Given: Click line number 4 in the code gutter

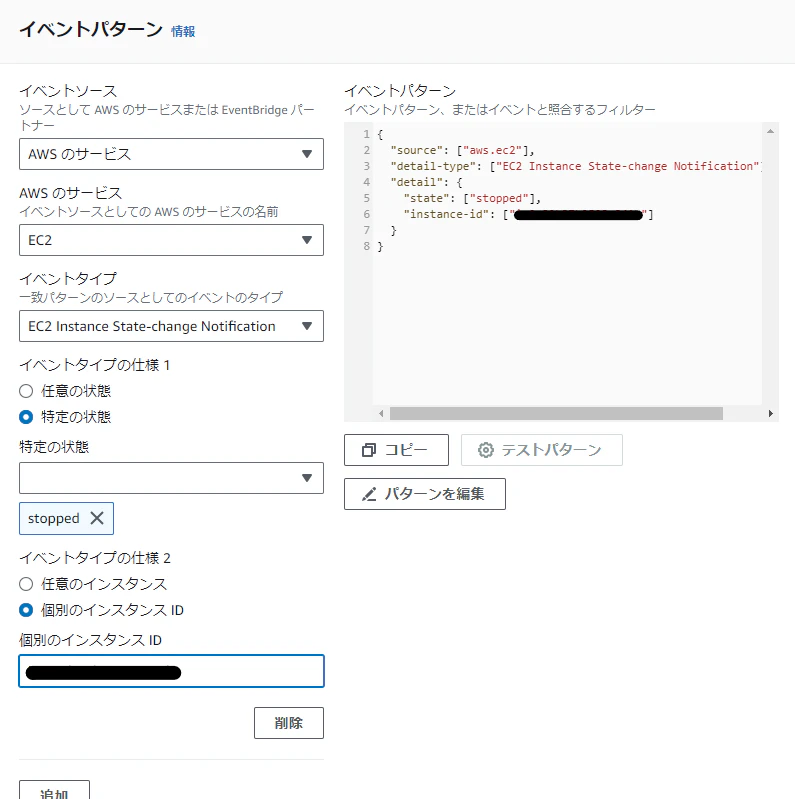Looking at the screenshot, I should click(x=366, y=182).
